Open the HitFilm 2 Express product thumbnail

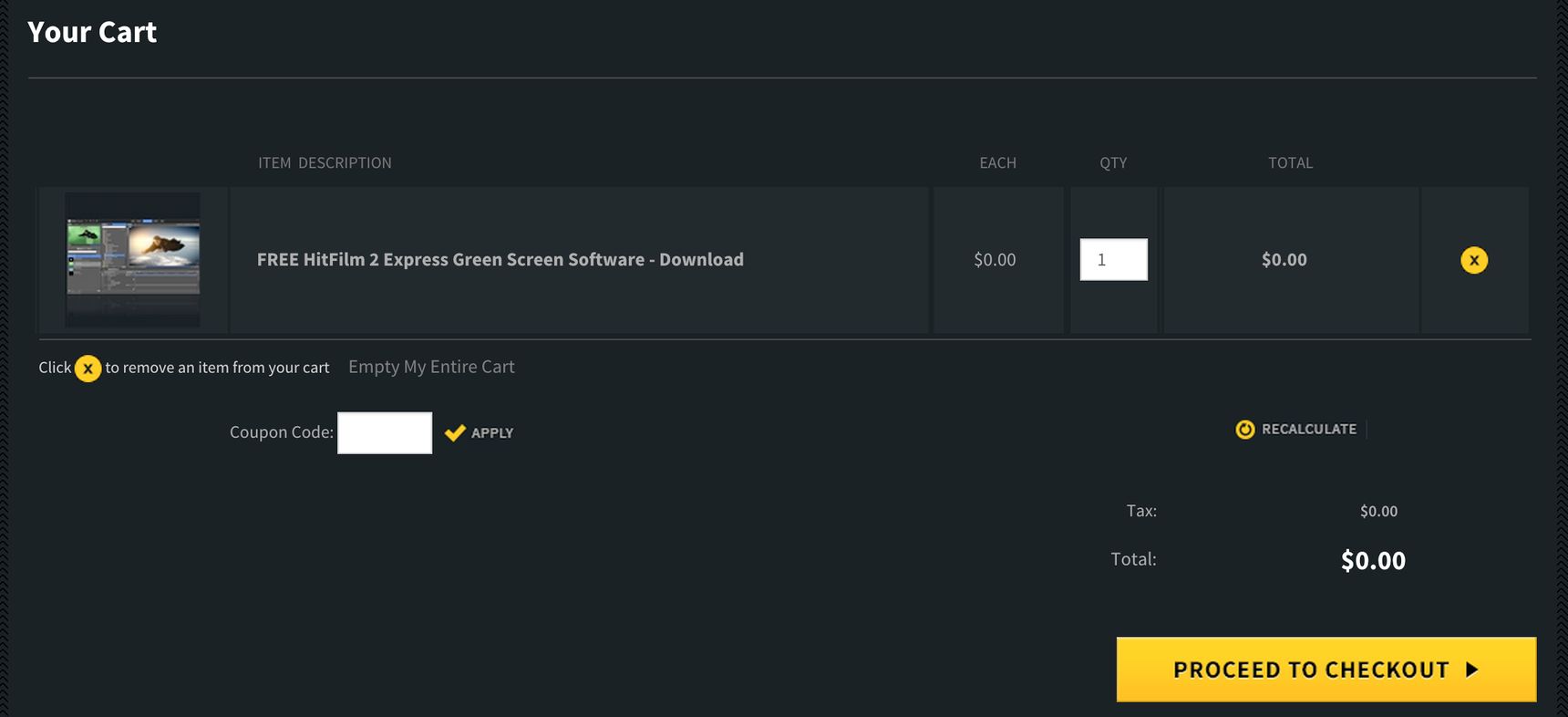click(133, 259)
